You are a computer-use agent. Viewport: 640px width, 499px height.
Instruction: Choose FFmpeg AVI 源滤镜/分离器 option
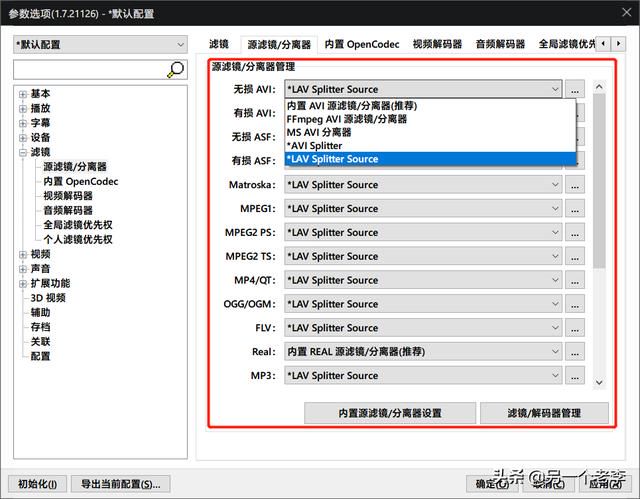pos(430,119)
